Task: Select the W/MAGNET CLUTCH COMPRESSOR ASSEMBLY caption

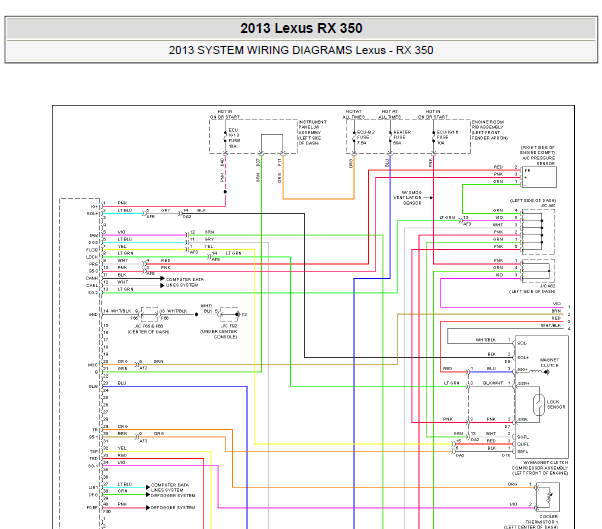Action: (x=539, y=468)
